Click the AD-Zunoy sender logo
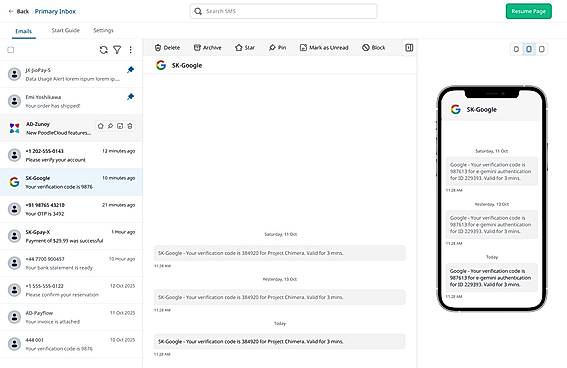Viewport: 567px width, 368px height. [14, 128]
